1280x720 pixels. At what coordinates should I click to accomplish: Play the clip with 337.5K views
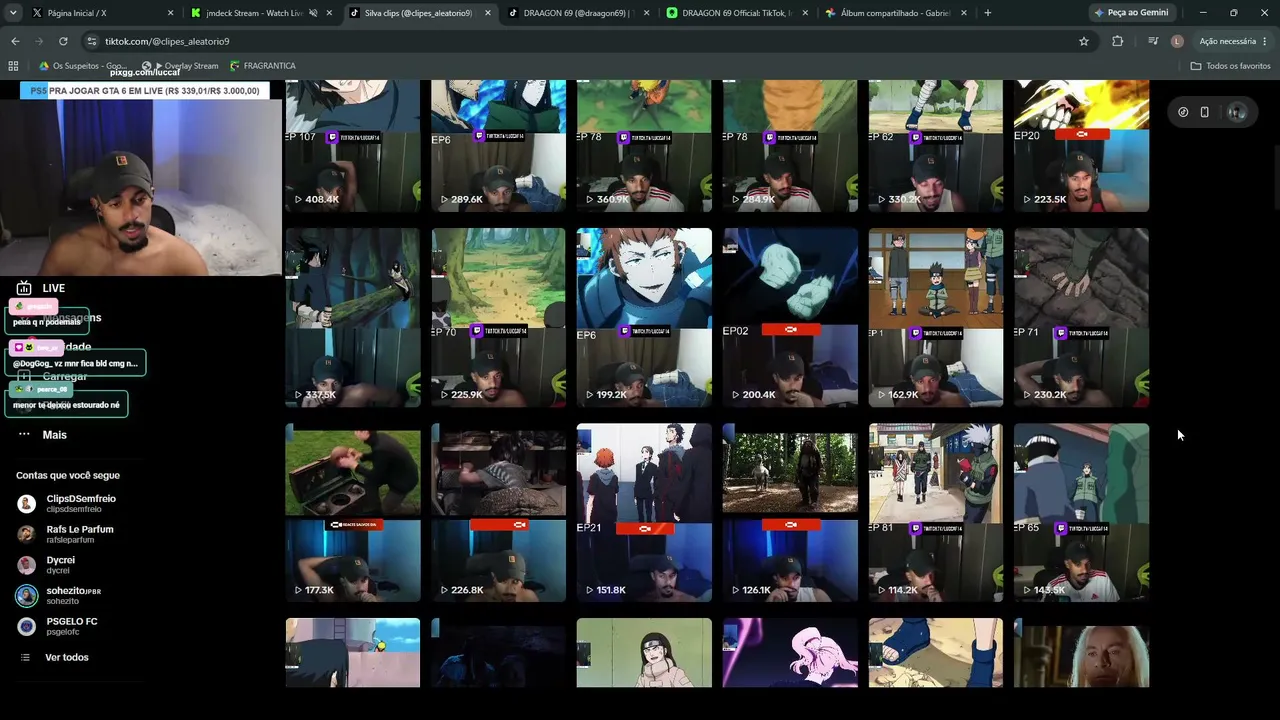pyautogui.click(x=353, y=317)
